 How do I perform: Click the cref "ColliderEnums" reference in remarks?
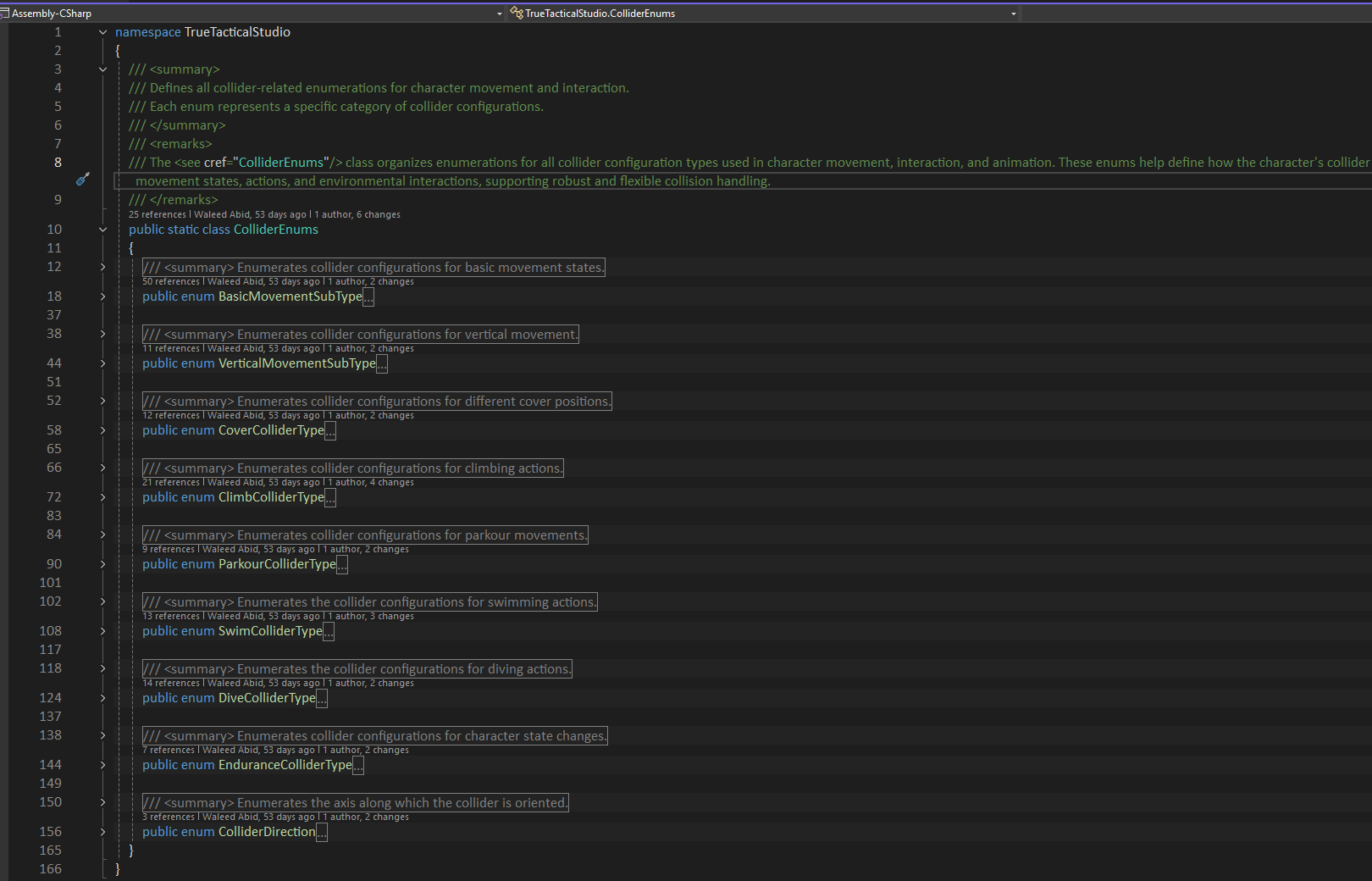click(x=281, y=163)
